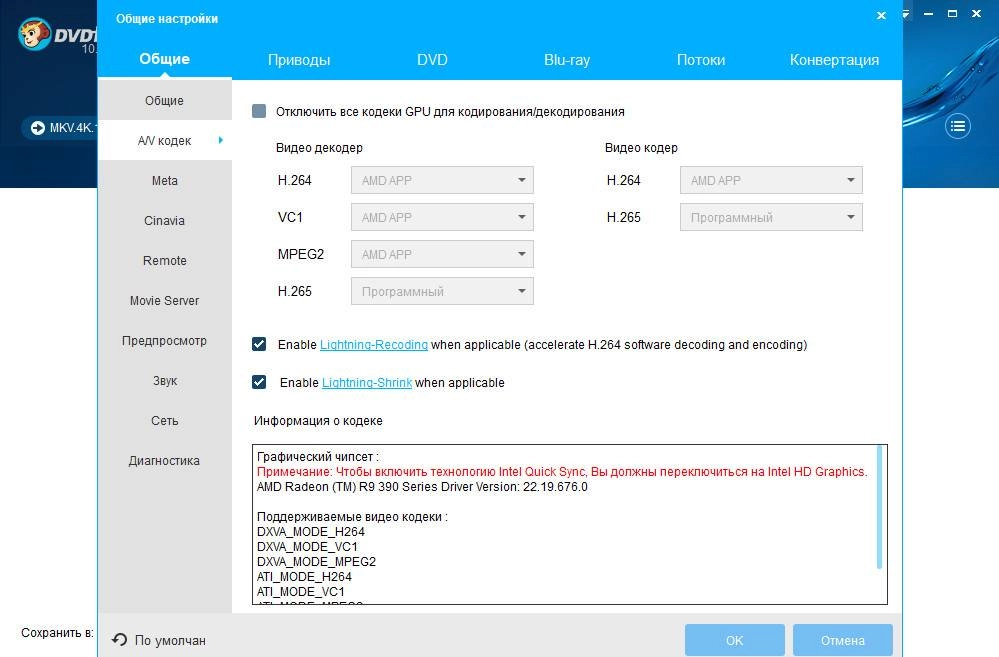Close the Общие настройки dialog
This screenshot has height=657, width=999.
click(x=881, y=15)
